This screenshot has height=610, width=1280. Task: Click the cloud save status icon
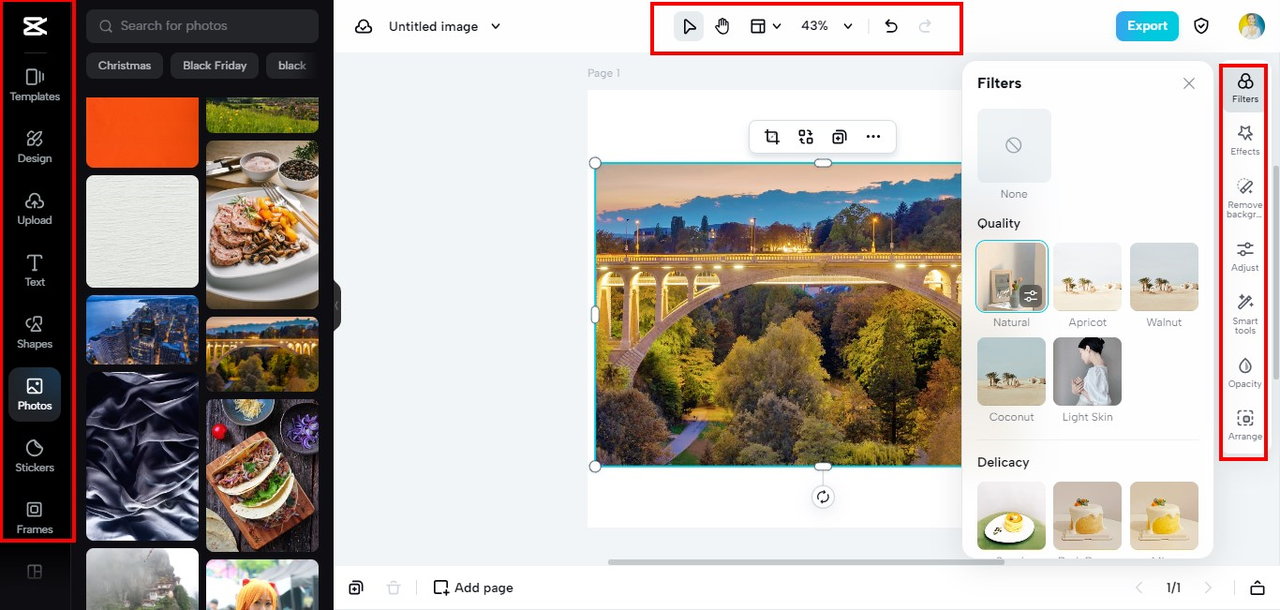coord(364,27)
